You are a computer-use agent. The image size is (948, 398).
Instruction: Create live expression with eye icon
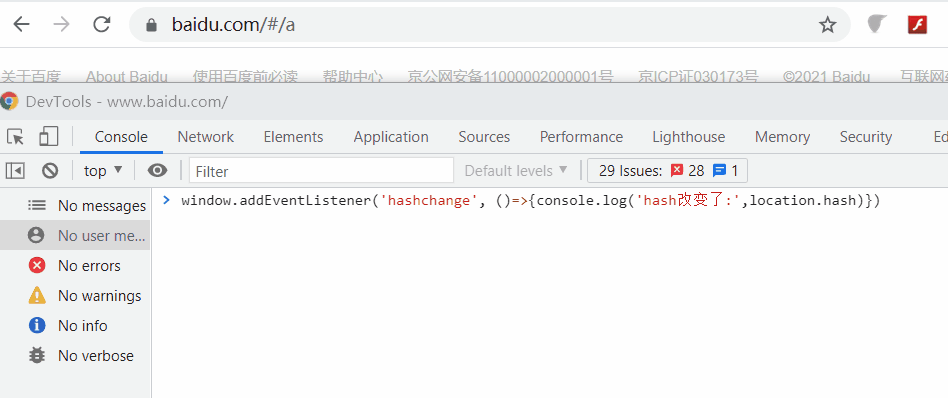(158, 171)
